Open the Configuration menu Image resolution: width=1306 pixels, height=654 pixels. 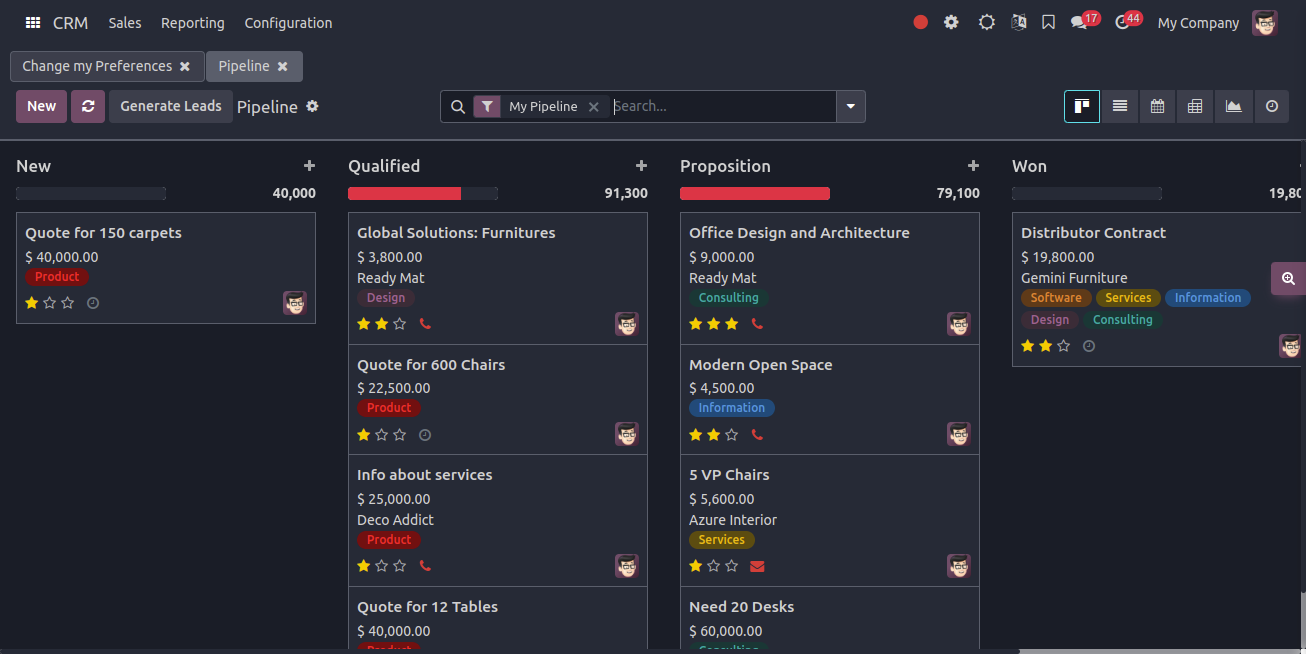tap(288, 23)
